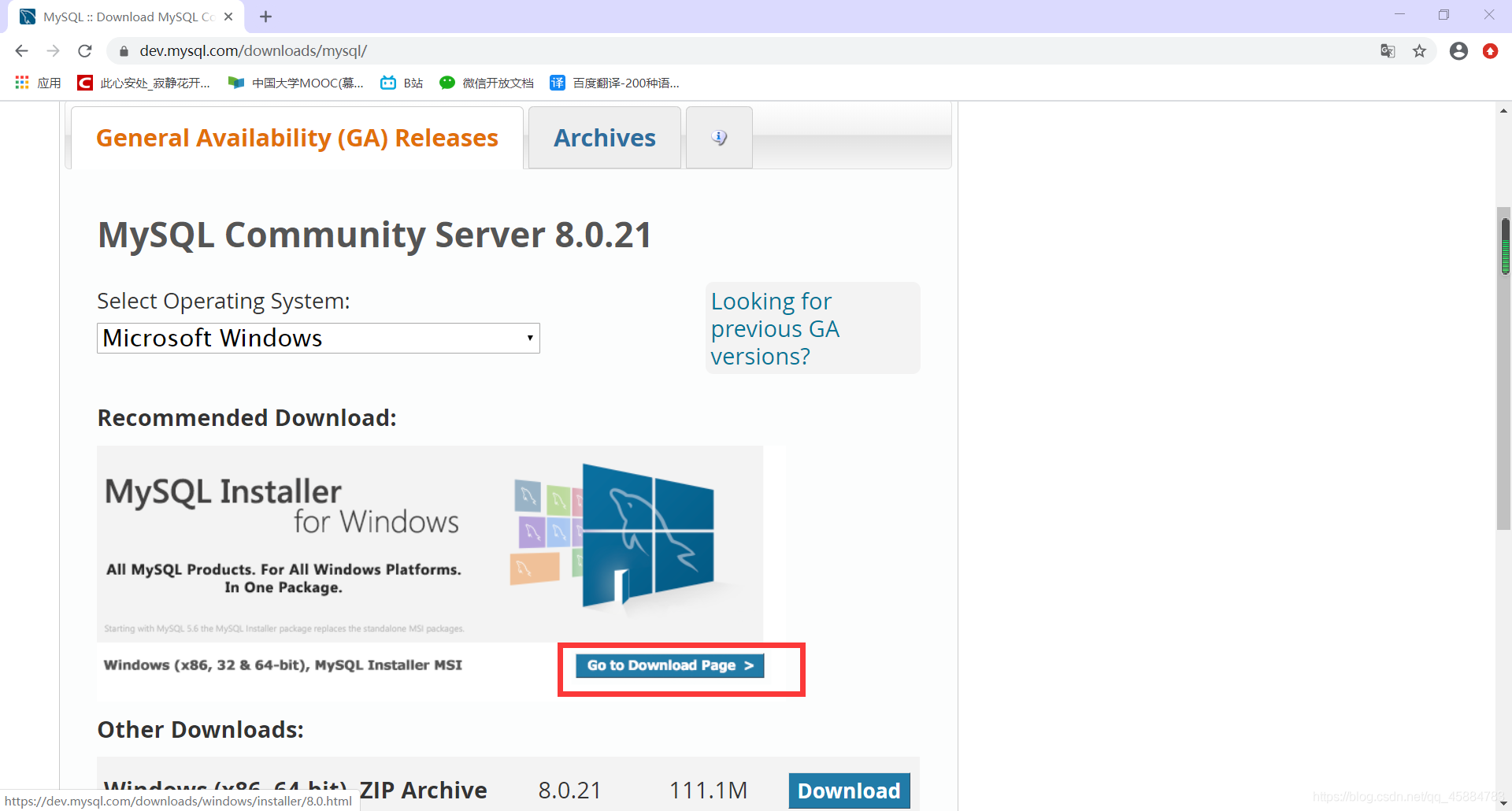1512x811 pixels.
Task: Close the MySQL Download browser tab
Action: click(228, 17)
